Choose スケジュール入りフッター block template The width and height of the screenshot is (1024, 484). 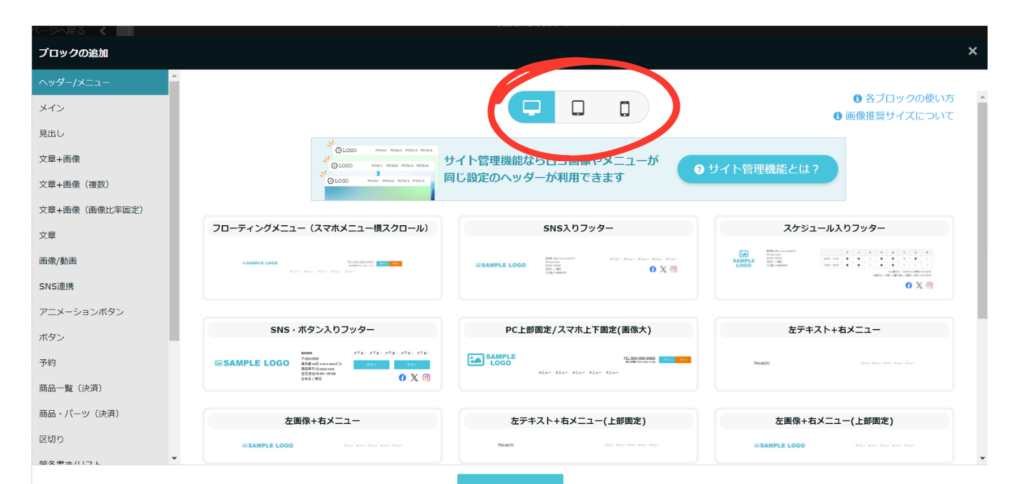coord(834,257)
